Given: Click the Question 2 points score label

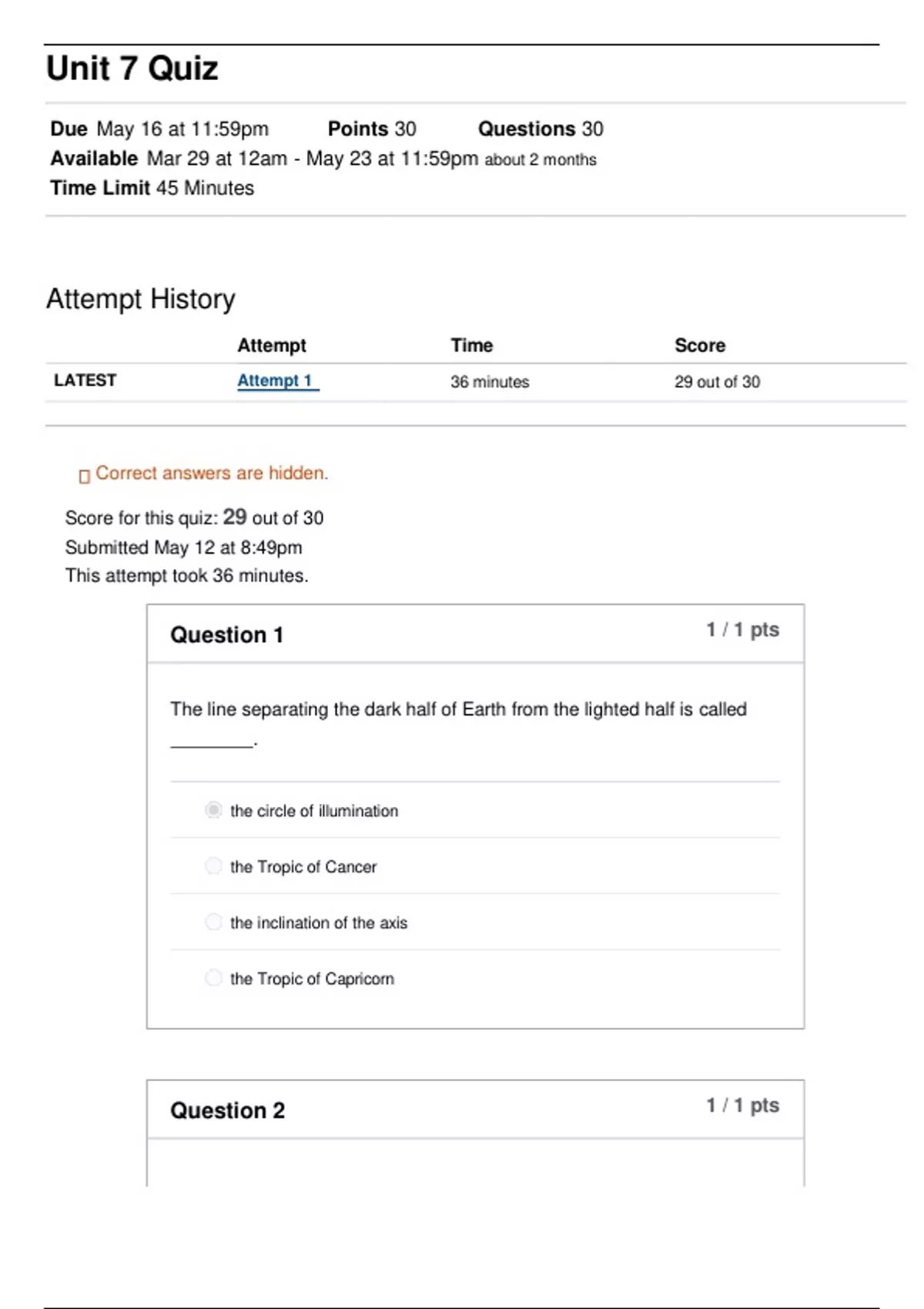Looking at the screenshot, I should tap(742, 1106).
